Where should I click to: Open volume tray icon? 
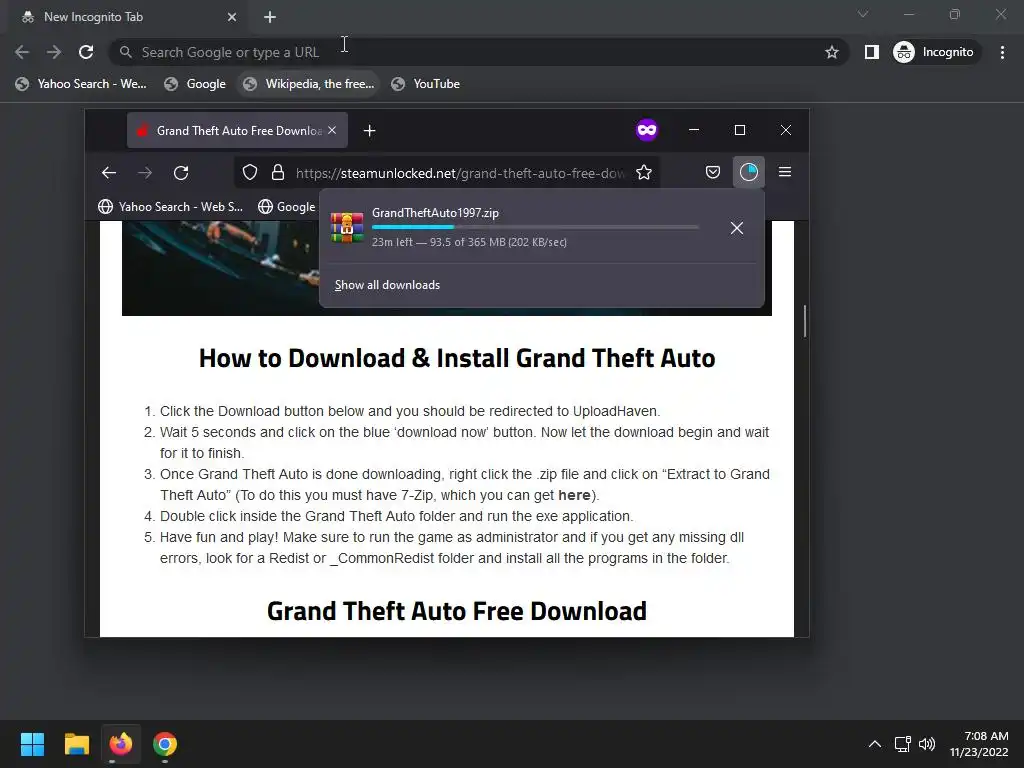[x=927, y=744]
